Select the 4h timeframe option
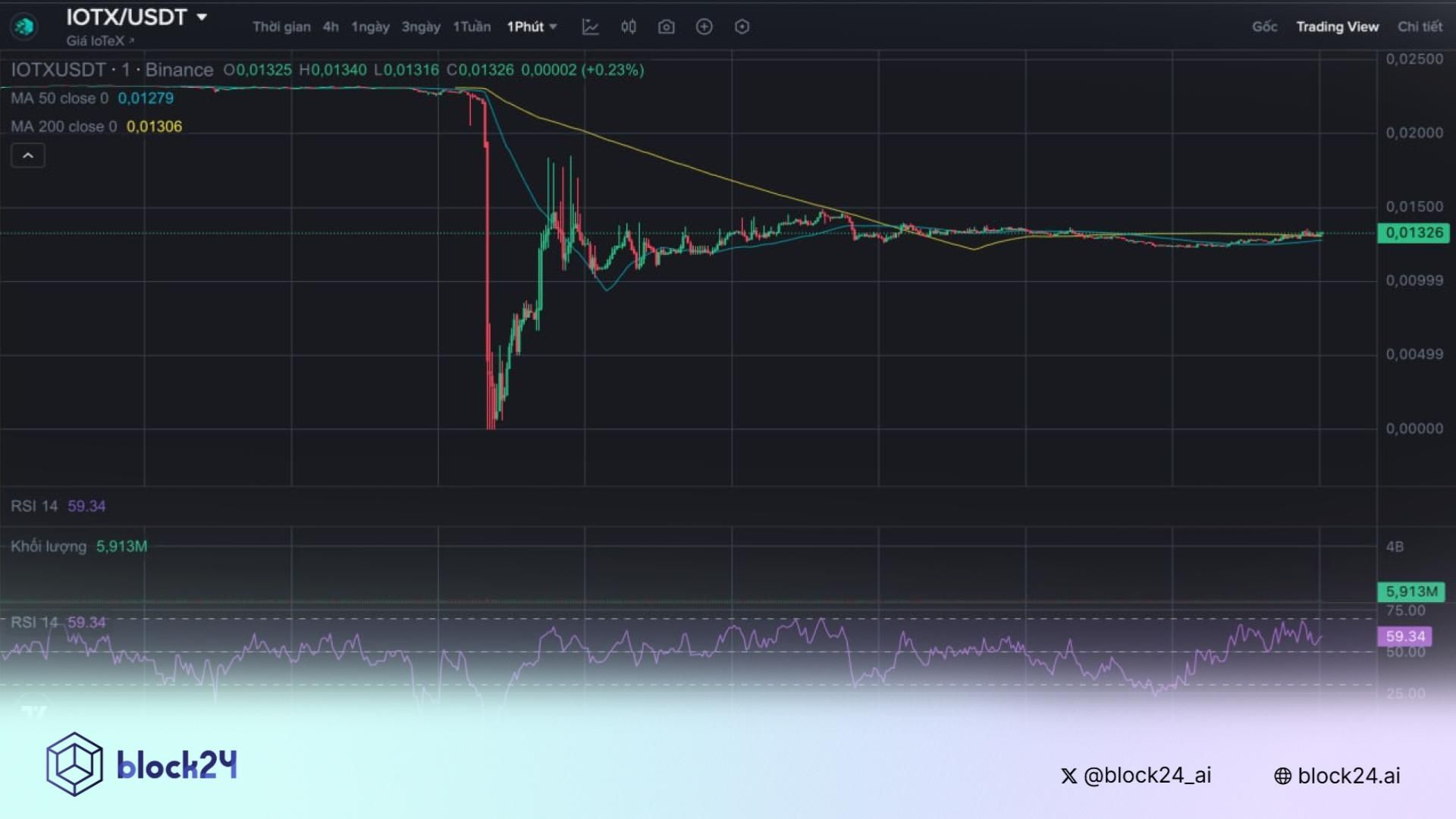This screenshot has width=1456, height=819. tap(330, 27)
